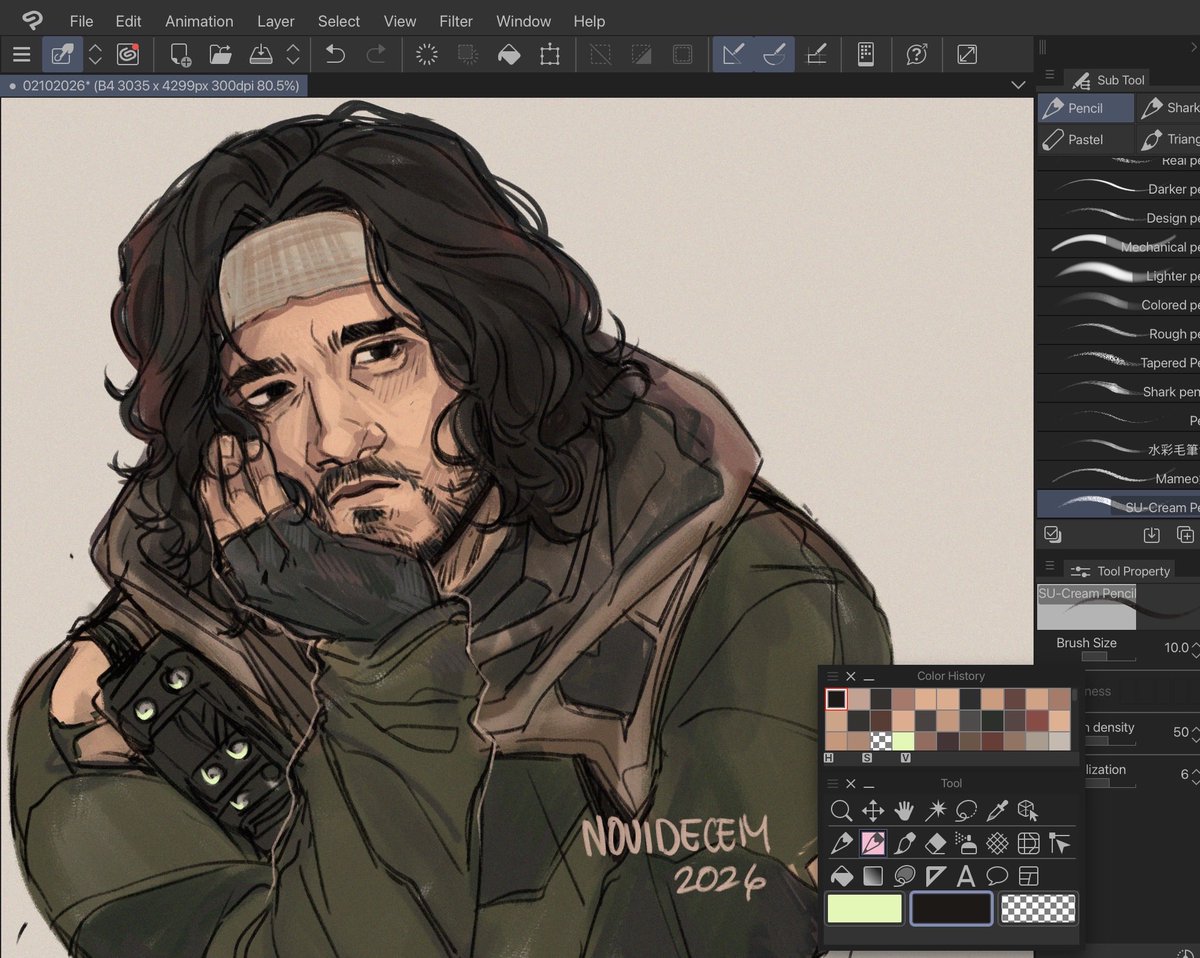The height and width of the screenshot is (958, 1200).
Task: Expand canvas tab list chevron
Action: pyautogui.click(x=1018, y=86)
